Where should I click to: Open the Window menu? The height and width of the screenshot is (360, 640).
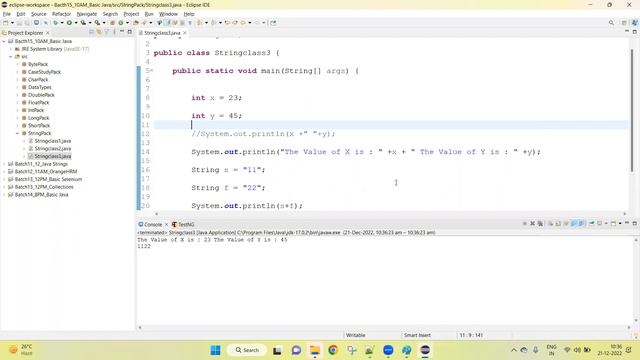point(168,14)
